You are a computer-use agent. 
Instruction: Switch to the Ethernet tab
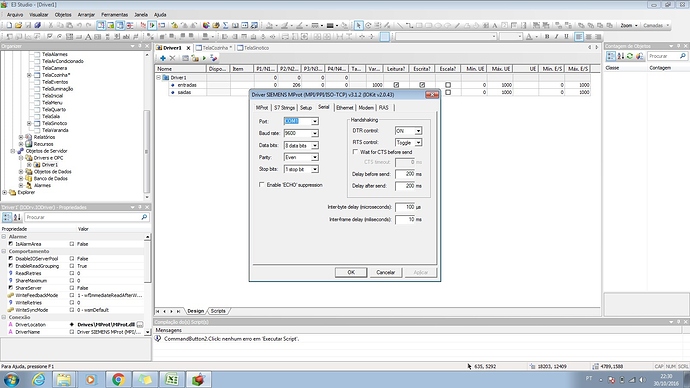point(345,108)
